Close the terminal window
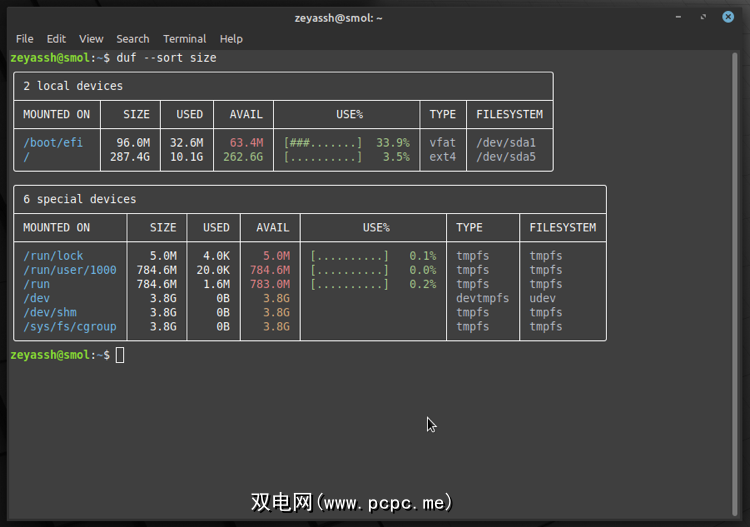 point(727,17)
